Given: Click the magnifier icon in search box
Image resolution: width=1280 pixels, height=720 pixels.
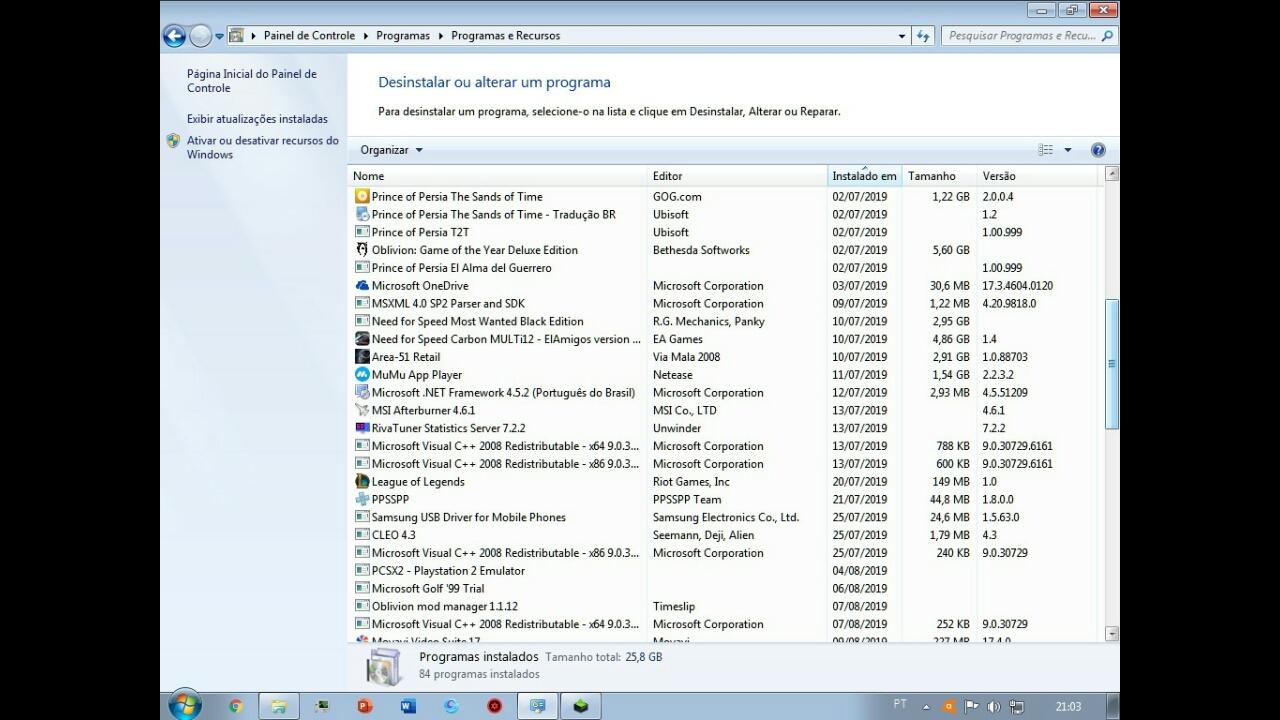Looking at the screenshot, I should pyautogui.click(x=1107, y=36).
